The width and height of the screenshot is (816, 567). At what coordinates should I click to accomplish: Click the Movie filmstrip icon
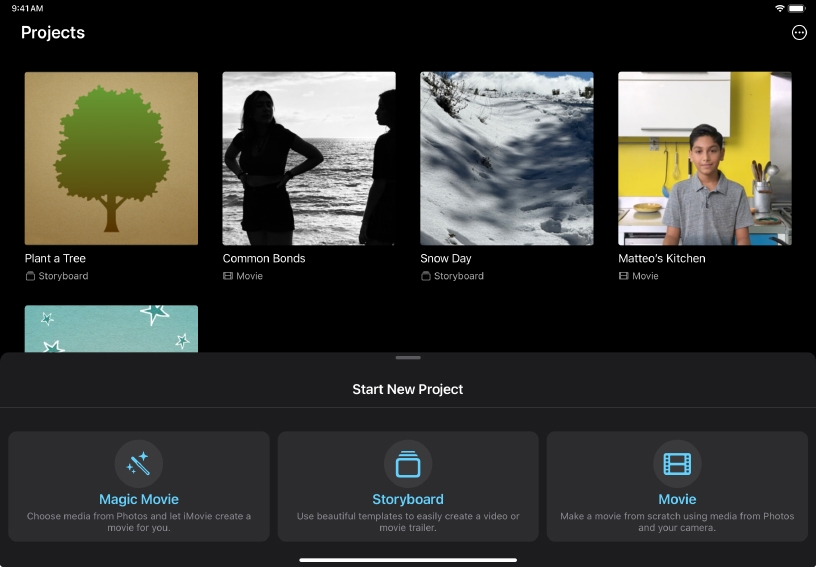point(677,464)
